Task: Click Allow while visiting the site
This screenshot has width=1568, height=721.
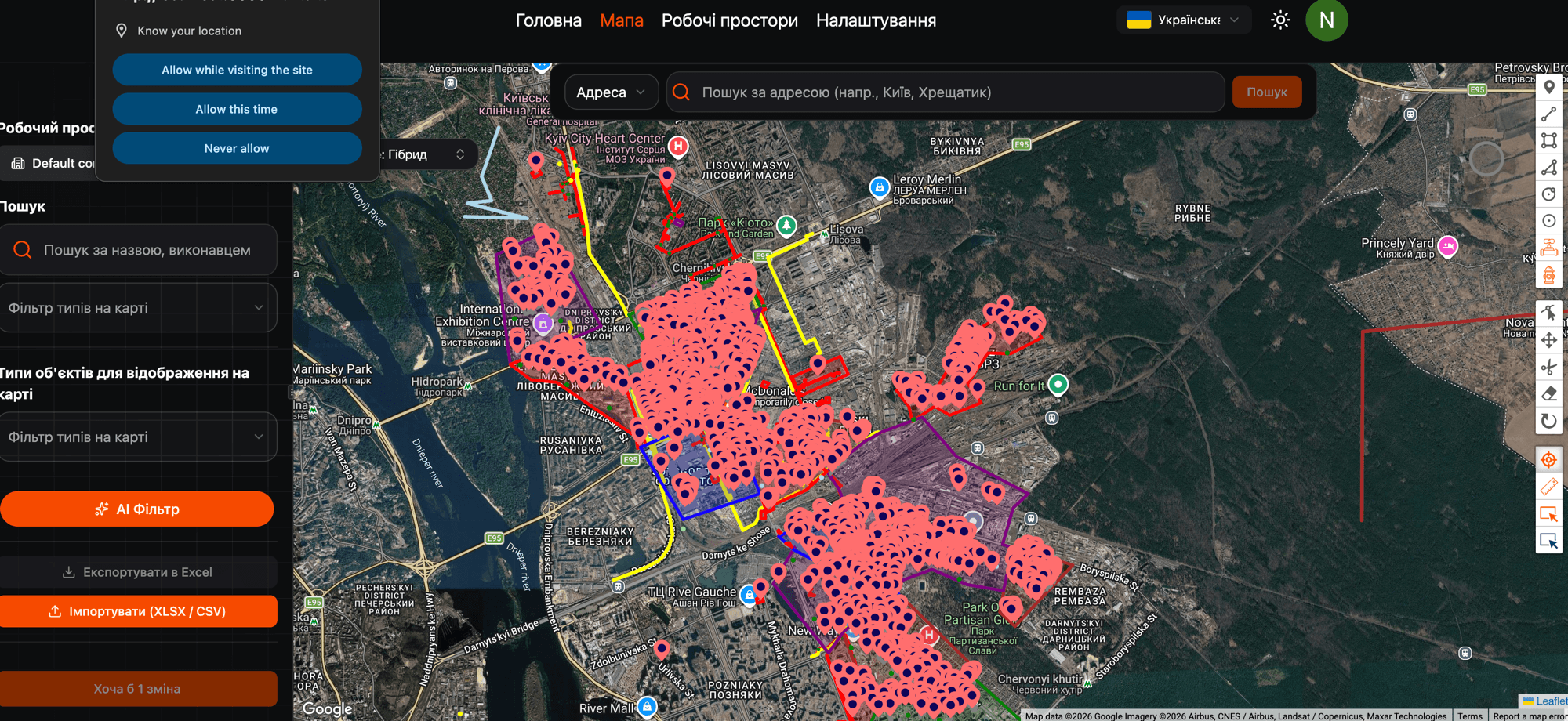Action: click(x=237, y=70)
